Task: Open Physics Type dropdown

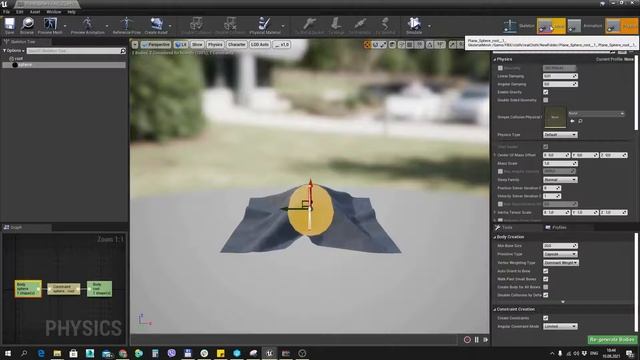Action: [x=560, y=135]
